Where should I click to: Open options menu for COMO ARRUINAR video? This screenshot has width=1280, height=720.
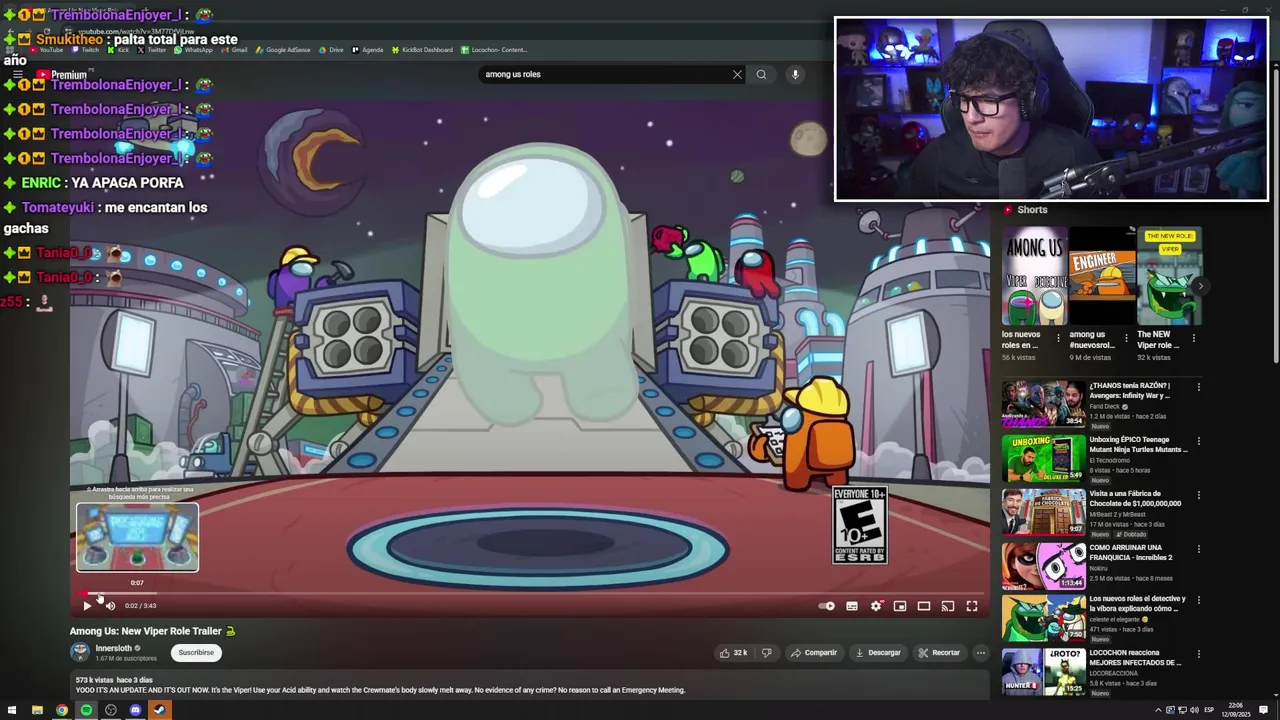click(x=1198, y=550)
